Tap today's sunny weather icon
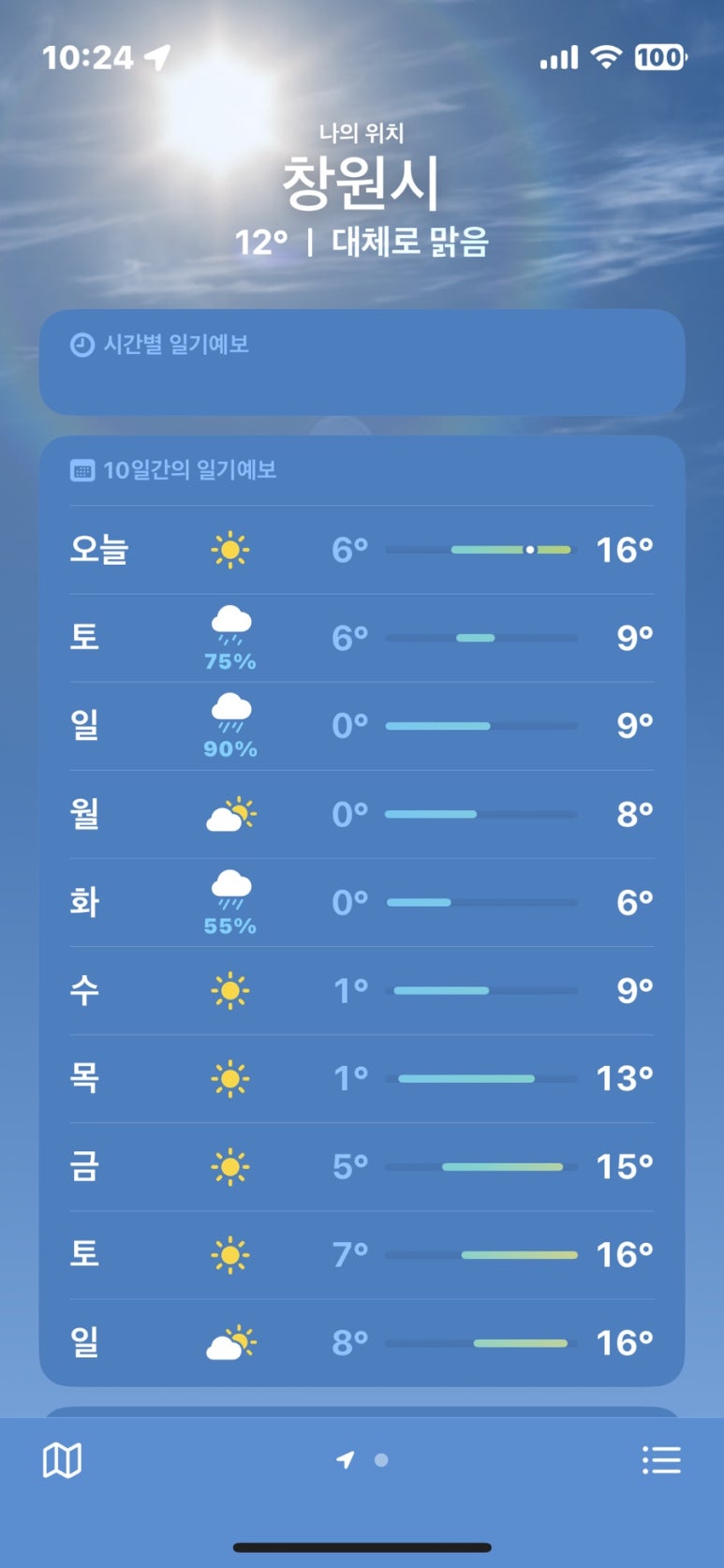Viewport: 724px width, 1568px height. pyautogui.click(x=230, y=550)
